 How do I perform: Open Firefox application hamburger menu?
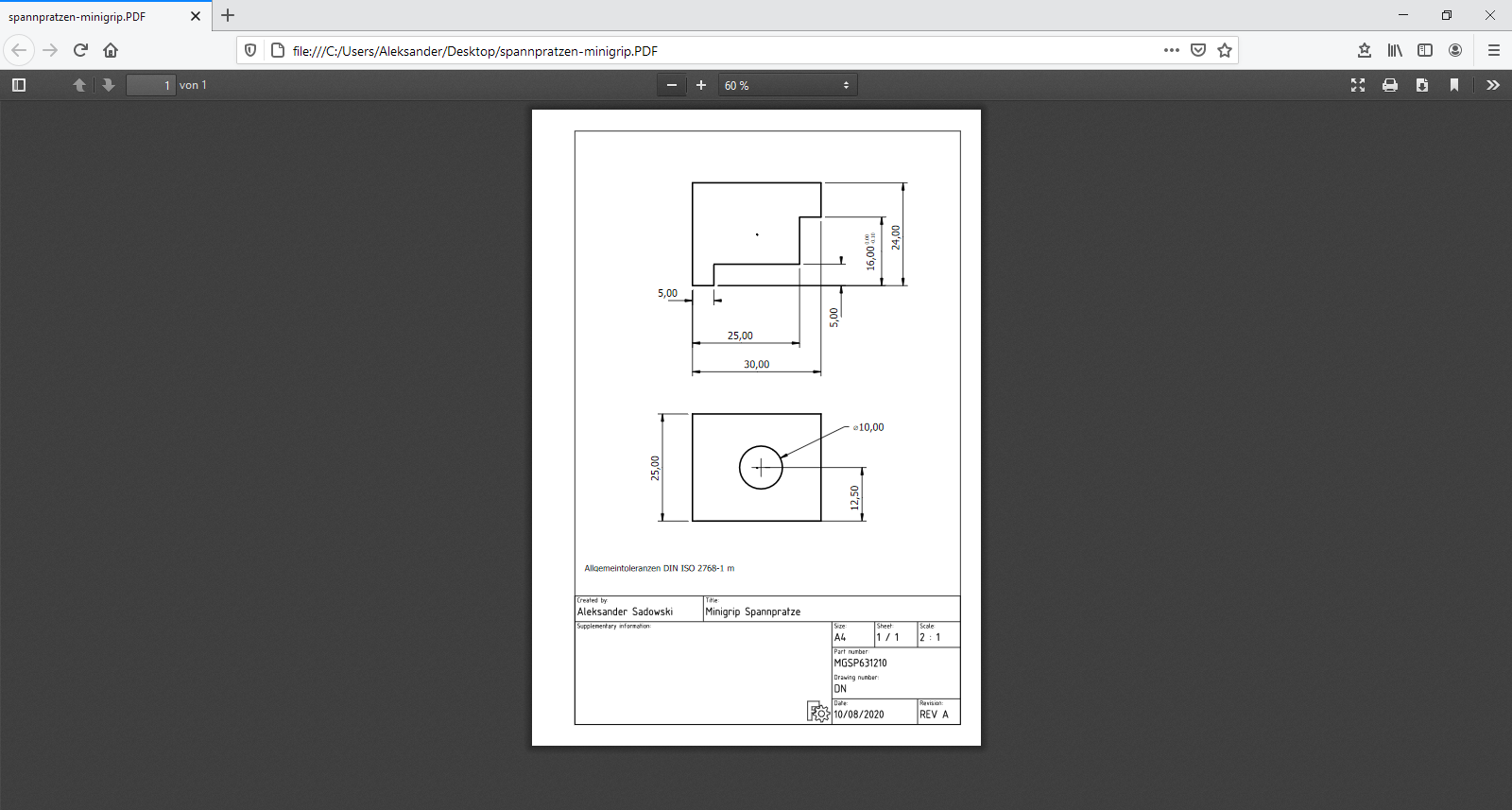(x=1494, y=50)
